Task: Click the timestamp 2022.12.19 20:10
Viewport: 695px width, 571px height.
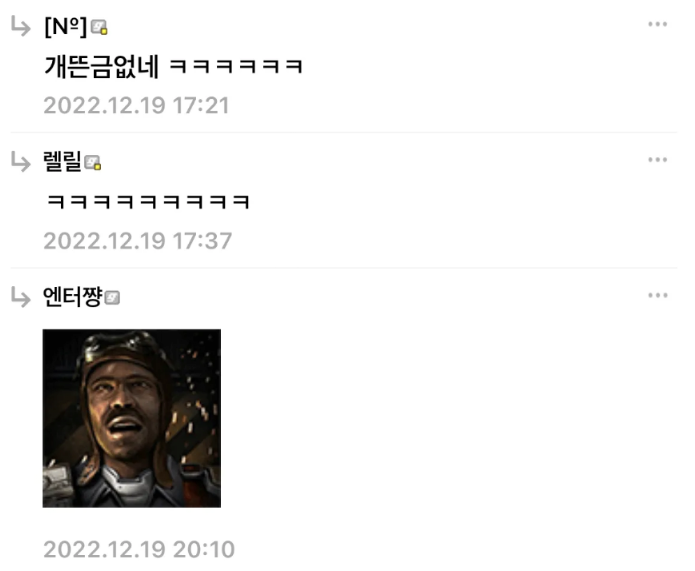Action: coord(139,550)
